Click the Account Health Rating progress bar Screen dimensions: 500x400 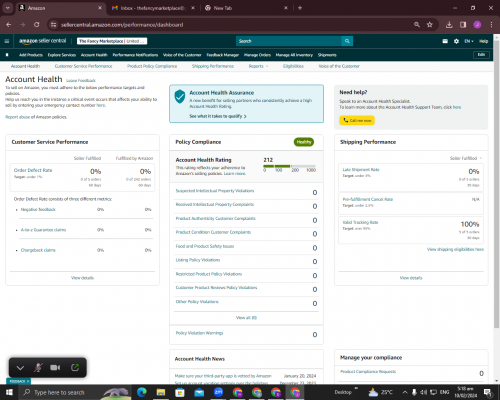[289, 166]
